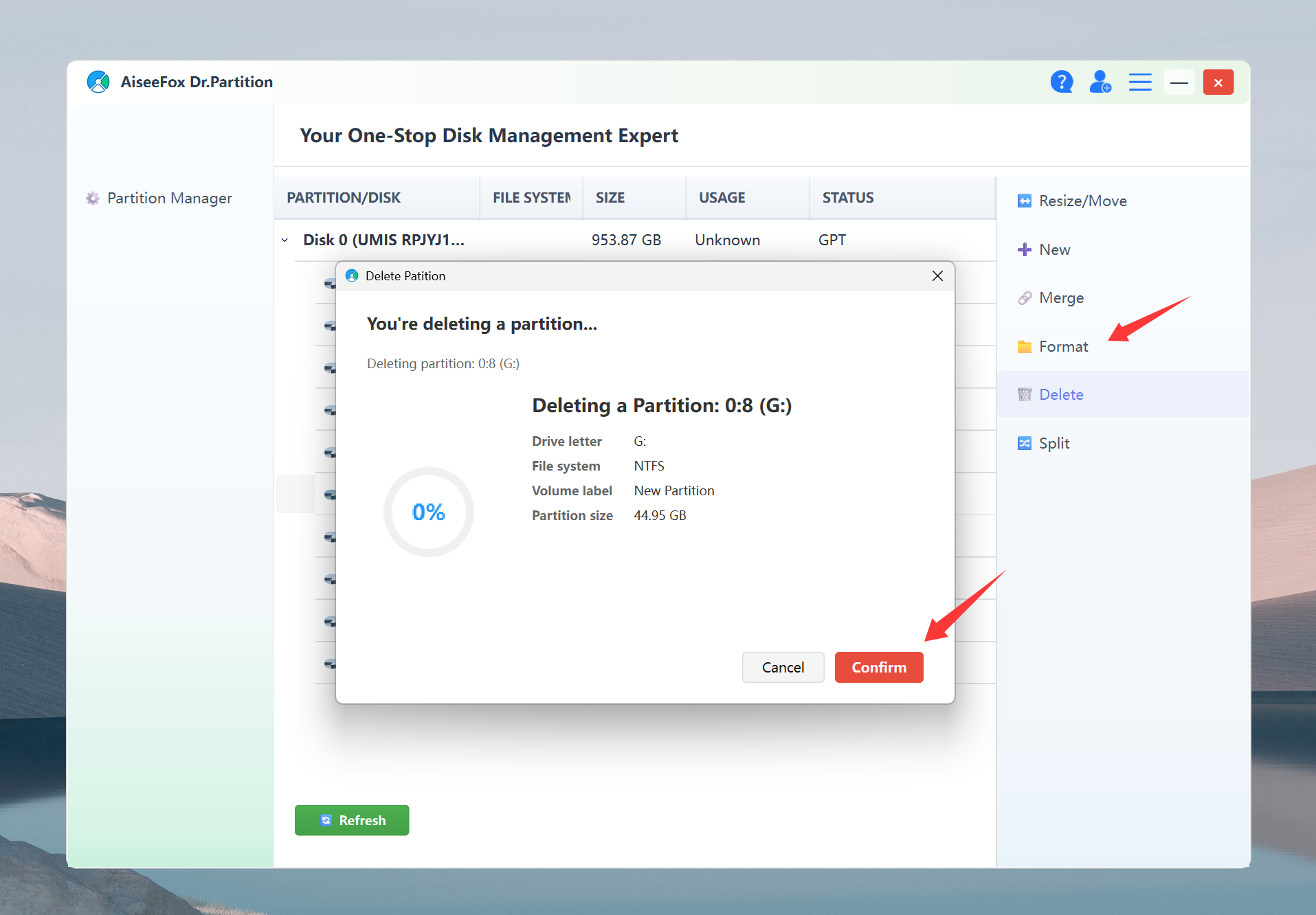Click the NTFS file system value
The image size is (1316, 915).
pos(649,466)
